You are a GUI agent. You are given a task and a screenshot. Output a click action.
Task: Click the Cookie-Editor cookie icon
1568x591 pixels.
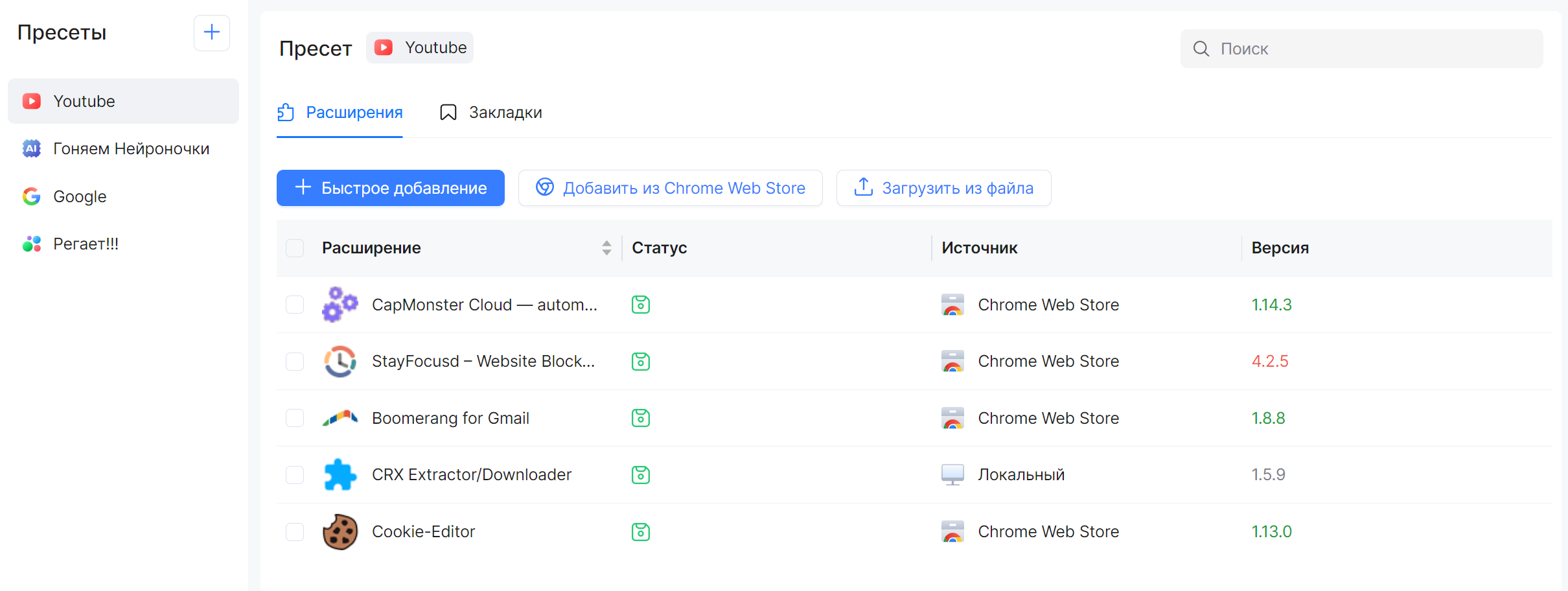340,532
